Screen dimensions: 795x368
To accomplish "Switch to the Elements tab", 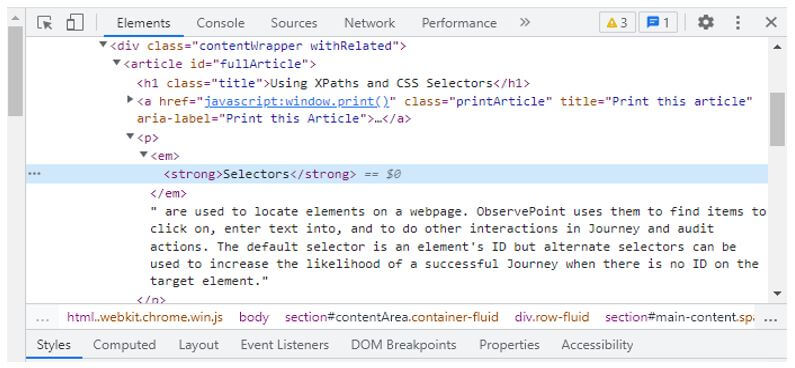I will click(x=143, y=23).
